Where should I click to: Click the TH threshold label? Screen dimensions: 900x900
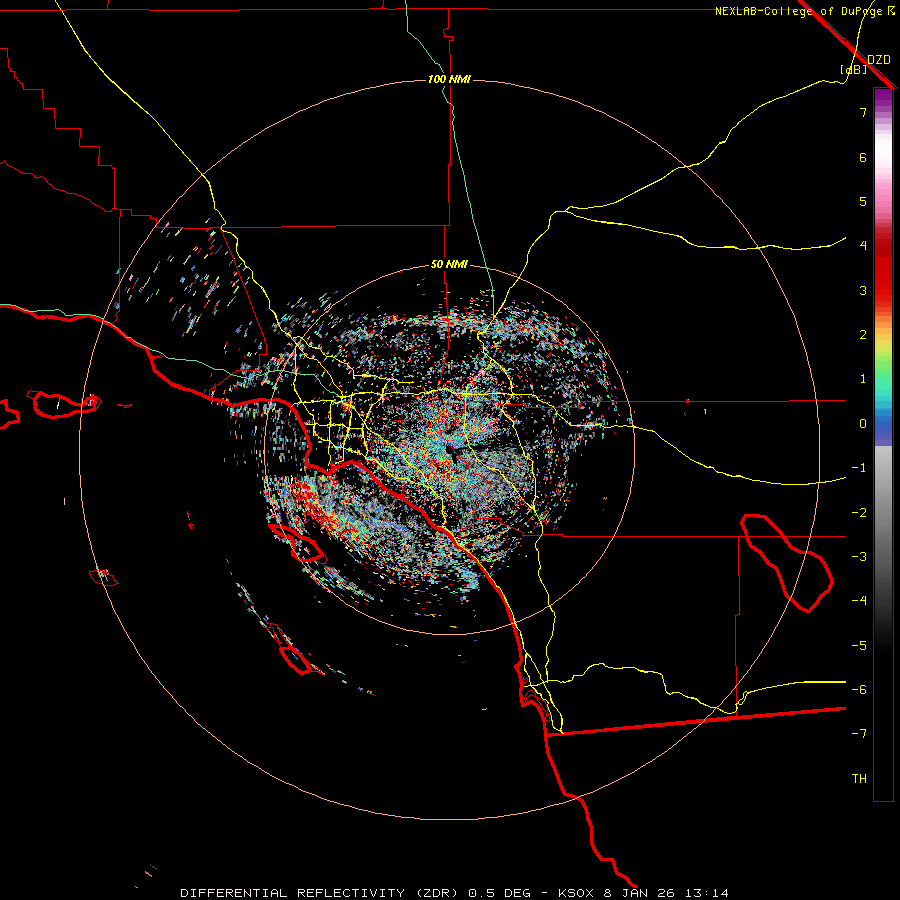pyautogui.click(x=859, y=778)
